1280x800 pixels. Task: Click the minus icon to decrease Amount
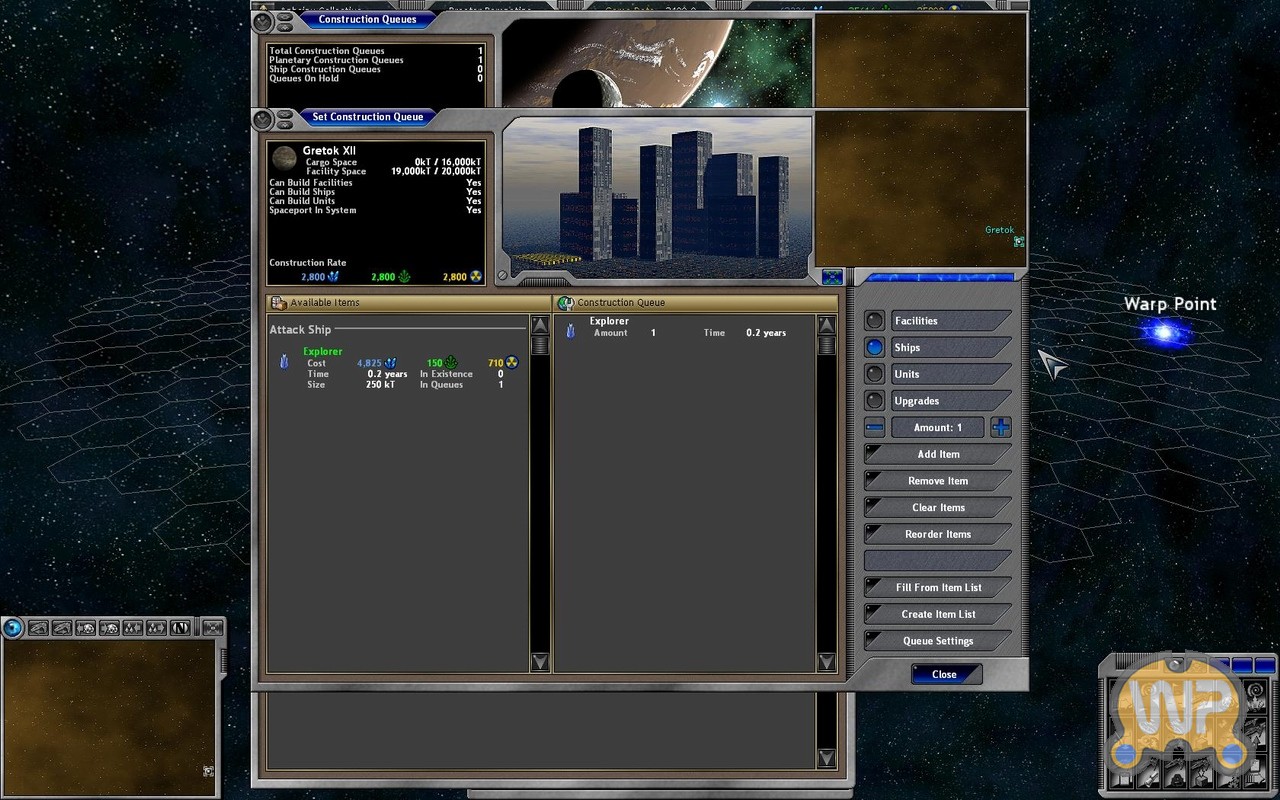pos(875,427)
